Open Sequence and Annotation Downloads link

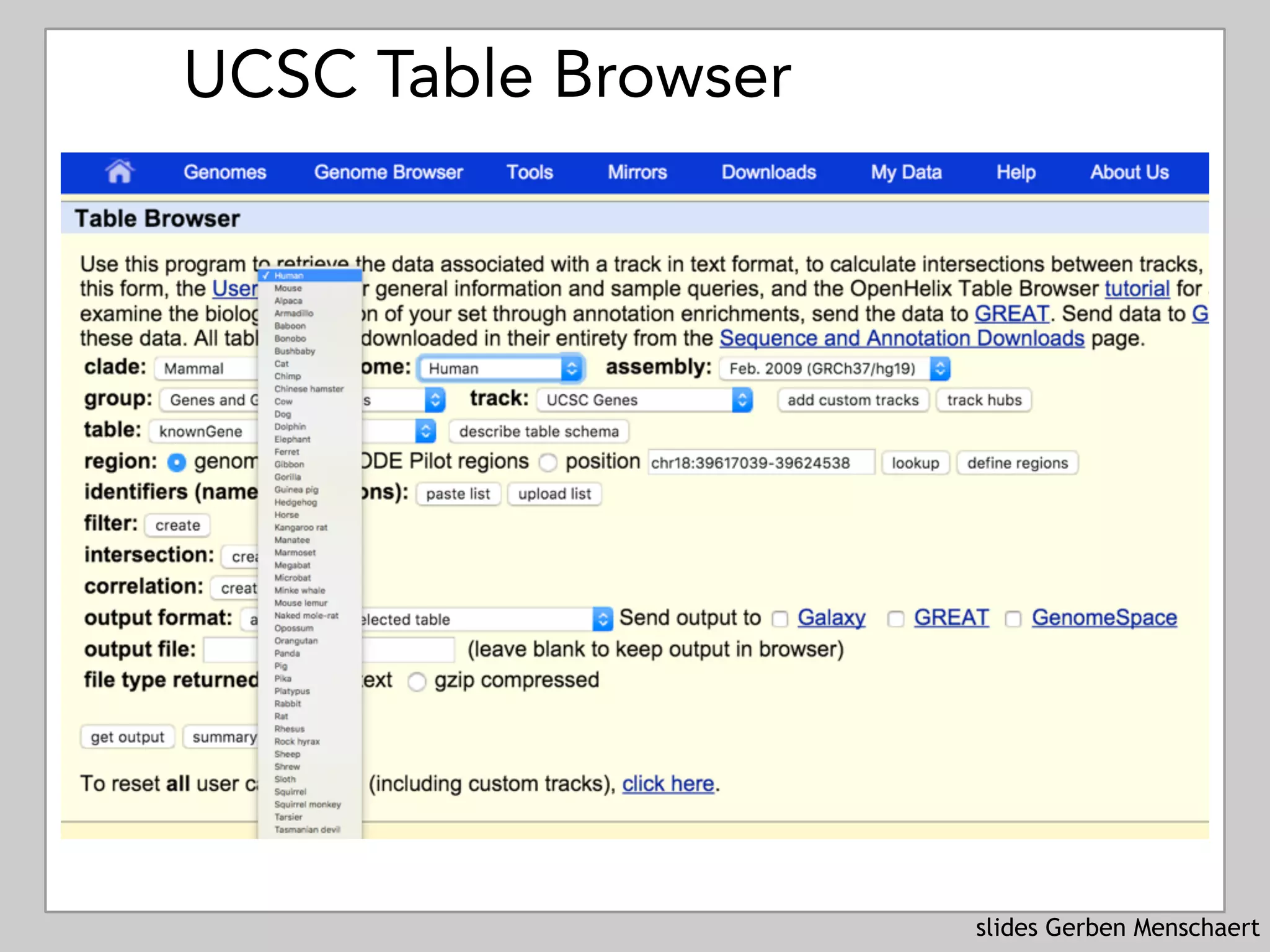coord(902,338)
